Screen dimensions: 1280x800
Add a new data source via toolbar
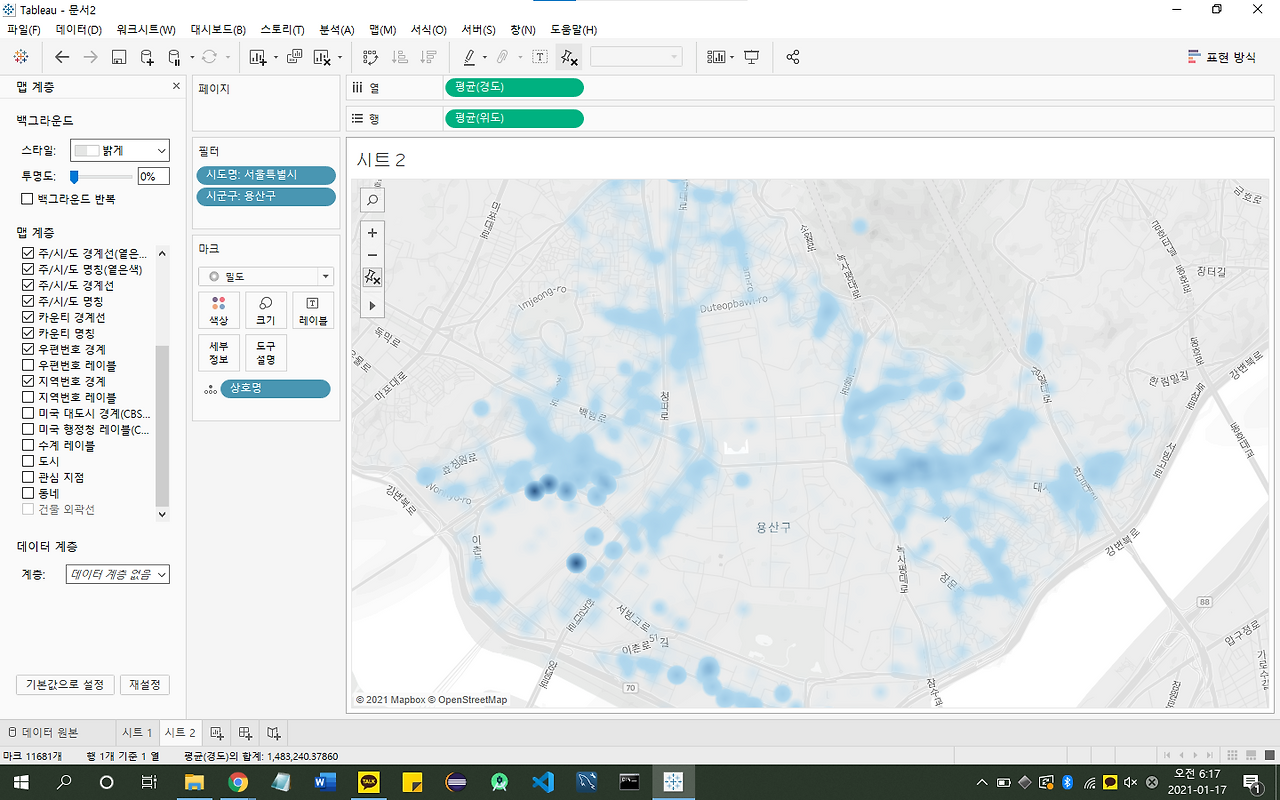click(x=147, y=57)
